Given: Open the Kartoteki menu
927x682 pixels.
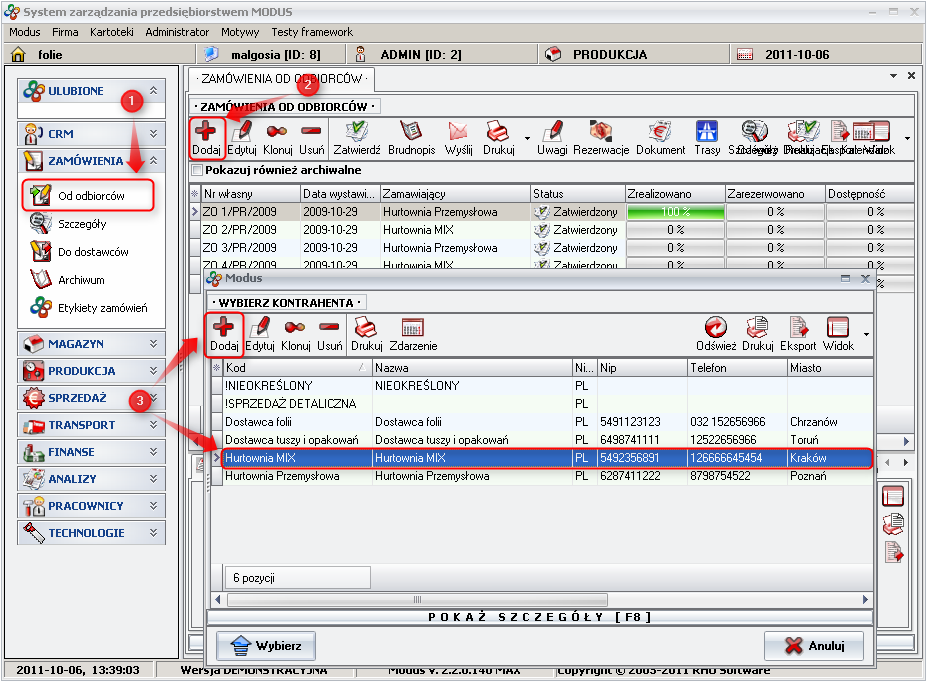Looking at the screenshot, I should (111, 32).
